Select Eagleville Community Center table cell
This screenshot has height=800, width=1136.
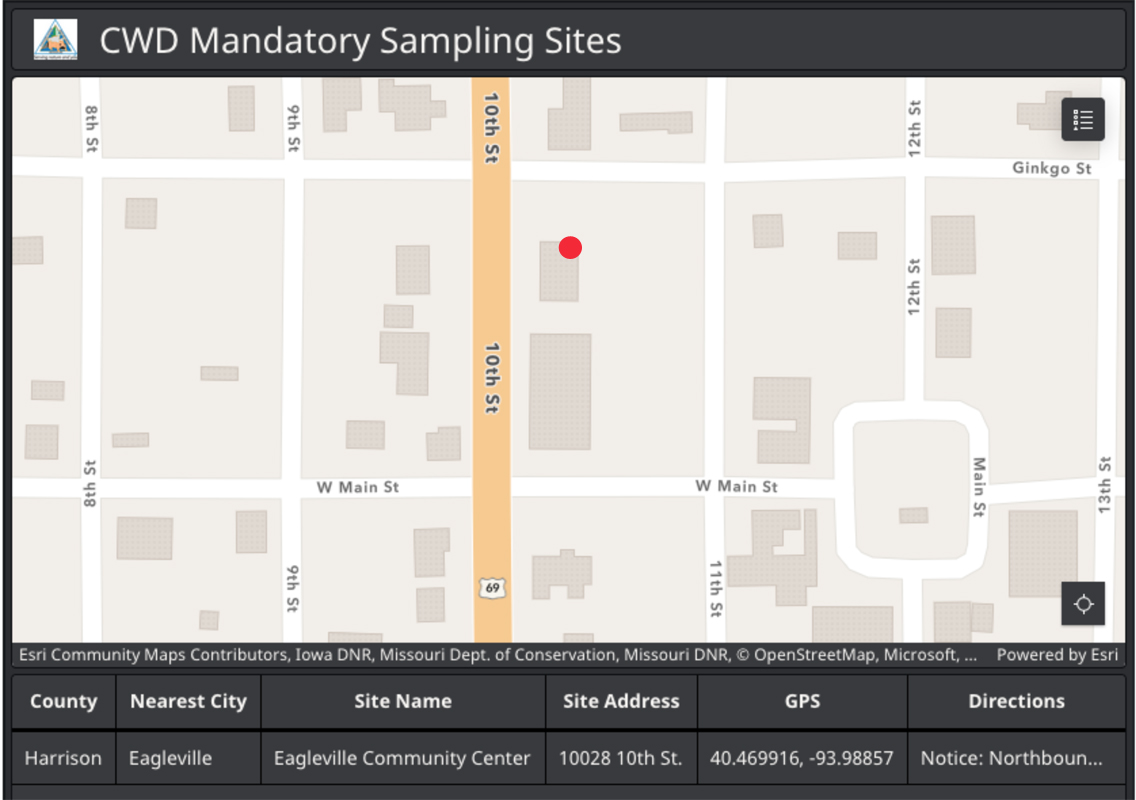(x=402, y=758)
